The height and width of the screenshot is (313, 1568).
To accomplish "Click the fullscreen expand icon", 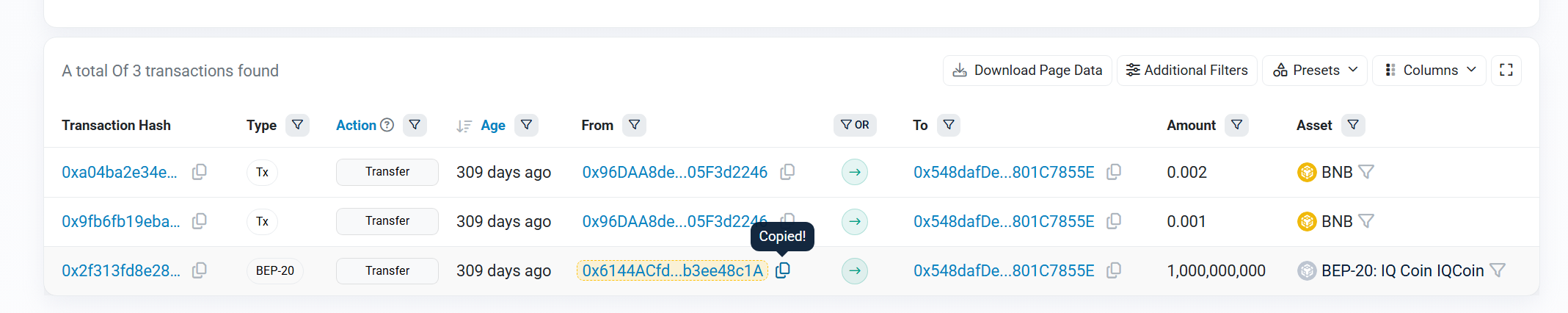I will point(1506,70).
